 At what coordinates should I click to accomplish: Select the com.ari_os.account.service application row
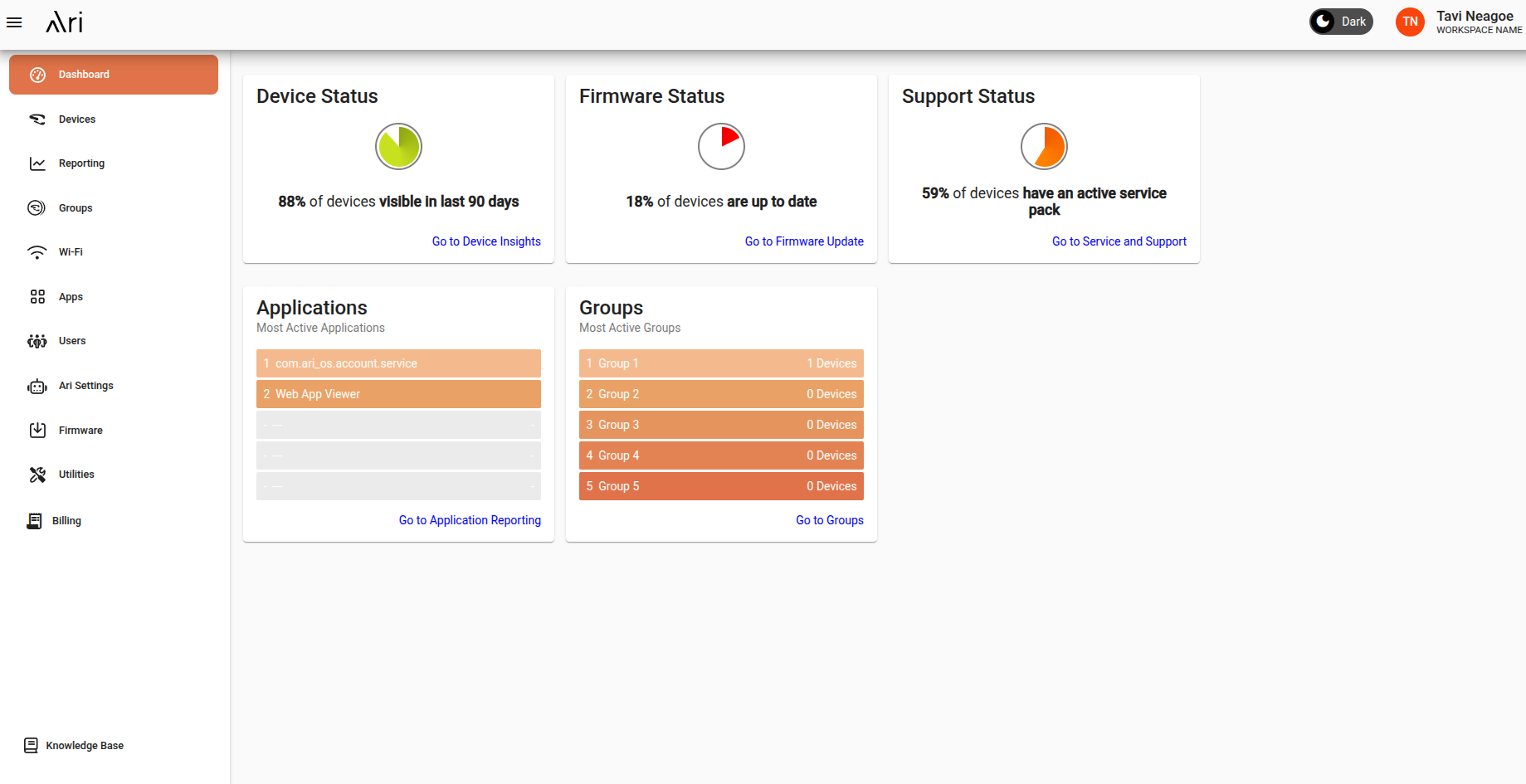pos(398,363)
